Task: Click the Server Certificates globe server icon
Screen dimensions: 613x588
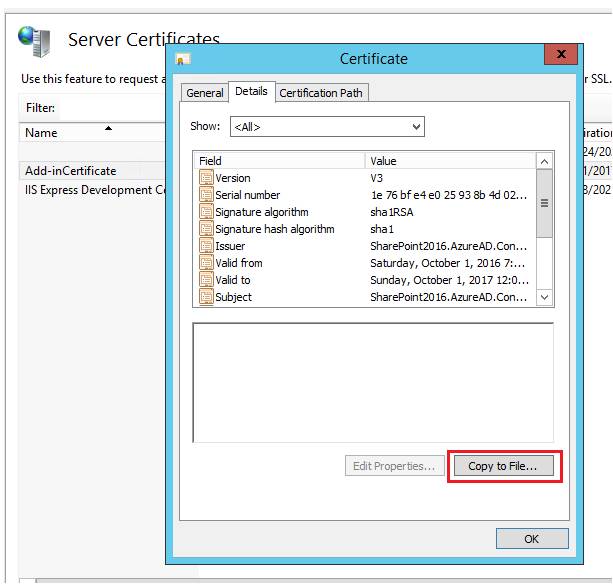Action: pos(34,41)
